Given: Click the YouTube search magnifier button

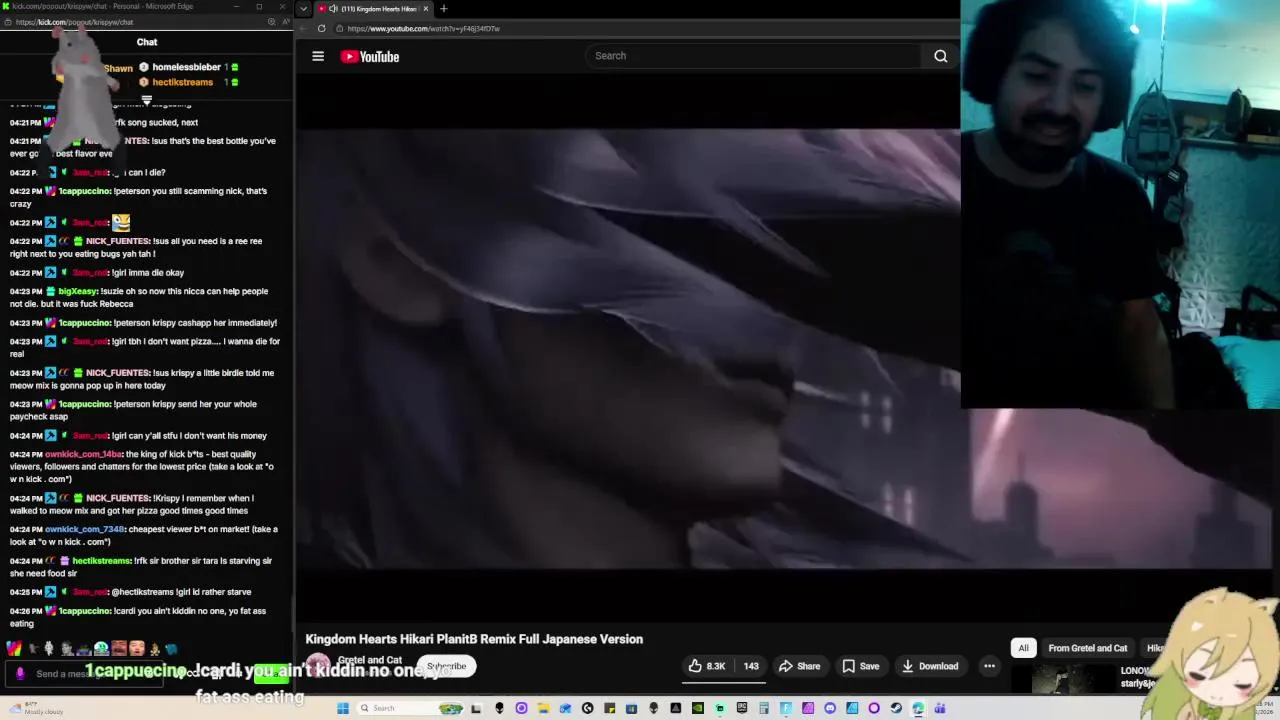Looking at the screenshot, I should click(x=940, y=56).
